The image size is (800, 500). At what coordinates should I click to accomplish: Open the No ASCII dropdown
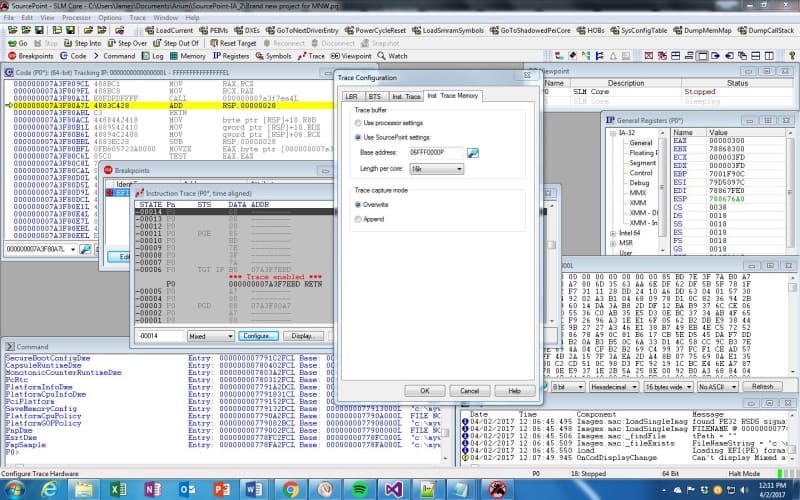click(717, 387)
